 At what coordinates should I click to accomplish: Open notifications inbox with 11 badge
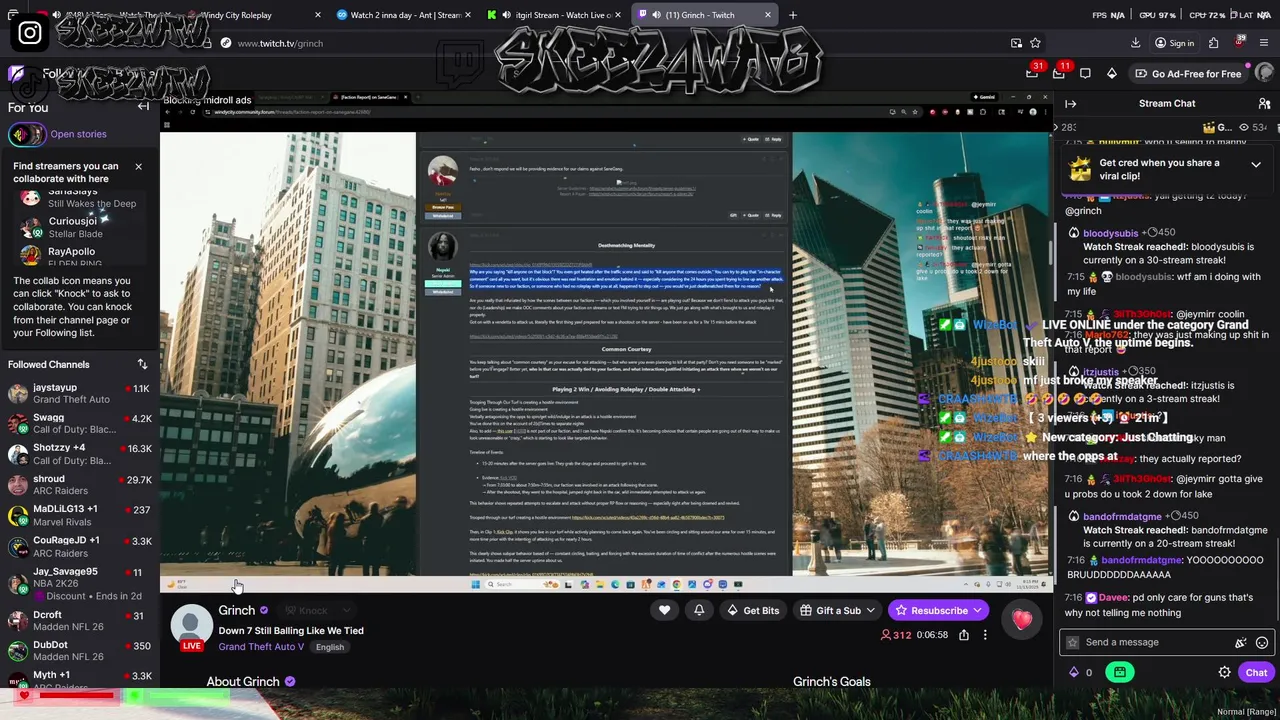[1060, 73]
